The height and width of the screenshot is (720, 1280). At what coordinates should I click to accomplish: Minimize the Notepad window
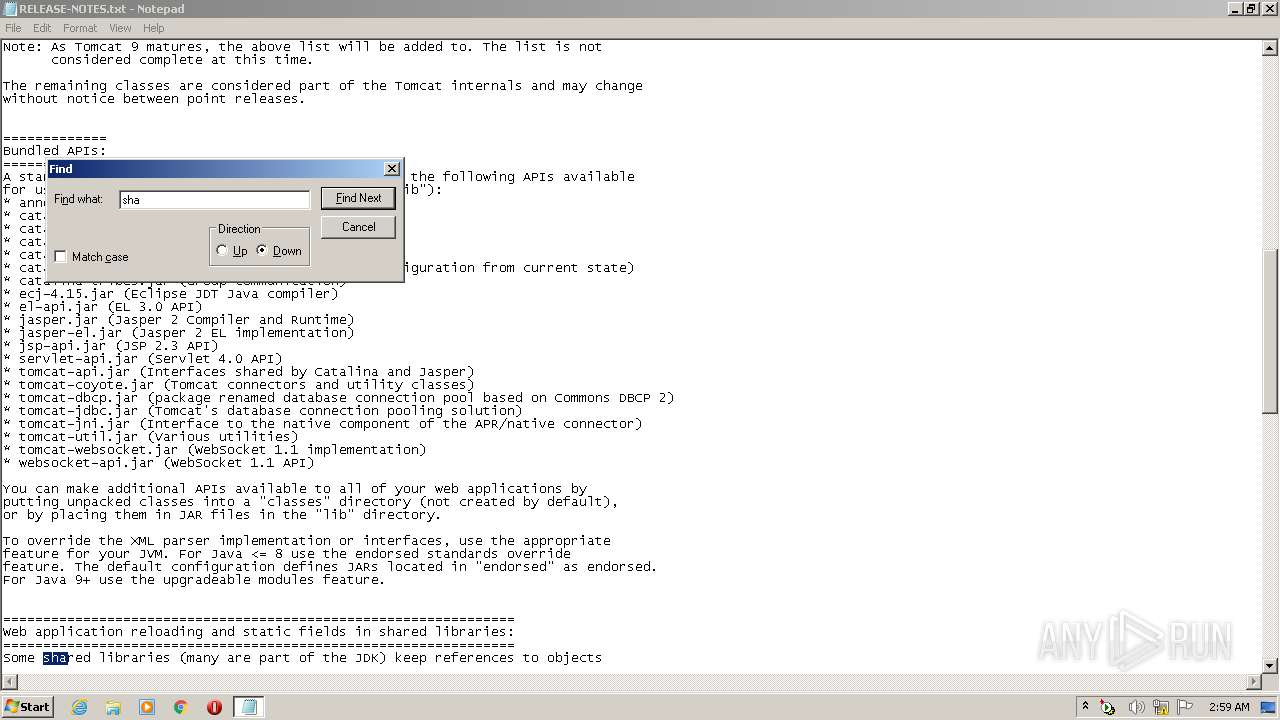tap(1235, 9)
